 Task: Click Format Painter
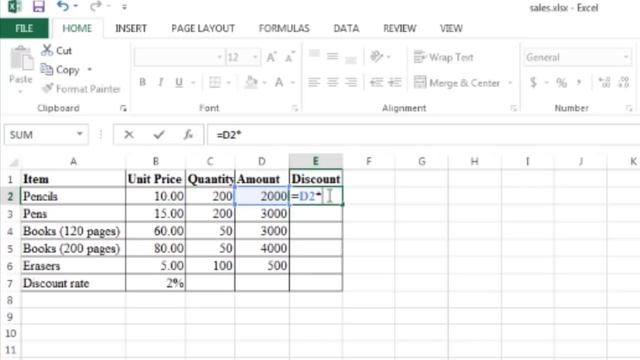pos(82,89)
